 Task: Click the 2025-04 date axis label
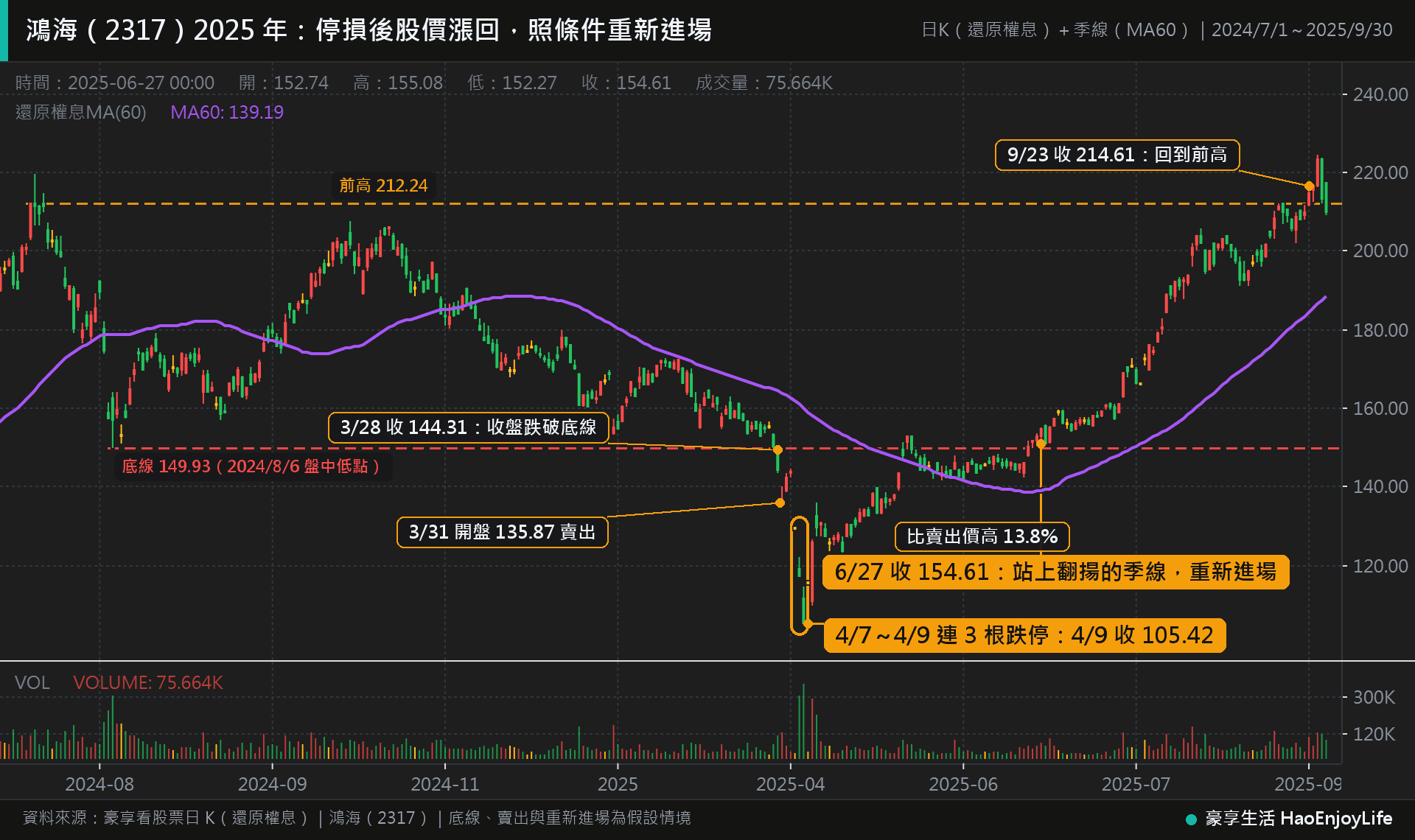tap(790, 784)
